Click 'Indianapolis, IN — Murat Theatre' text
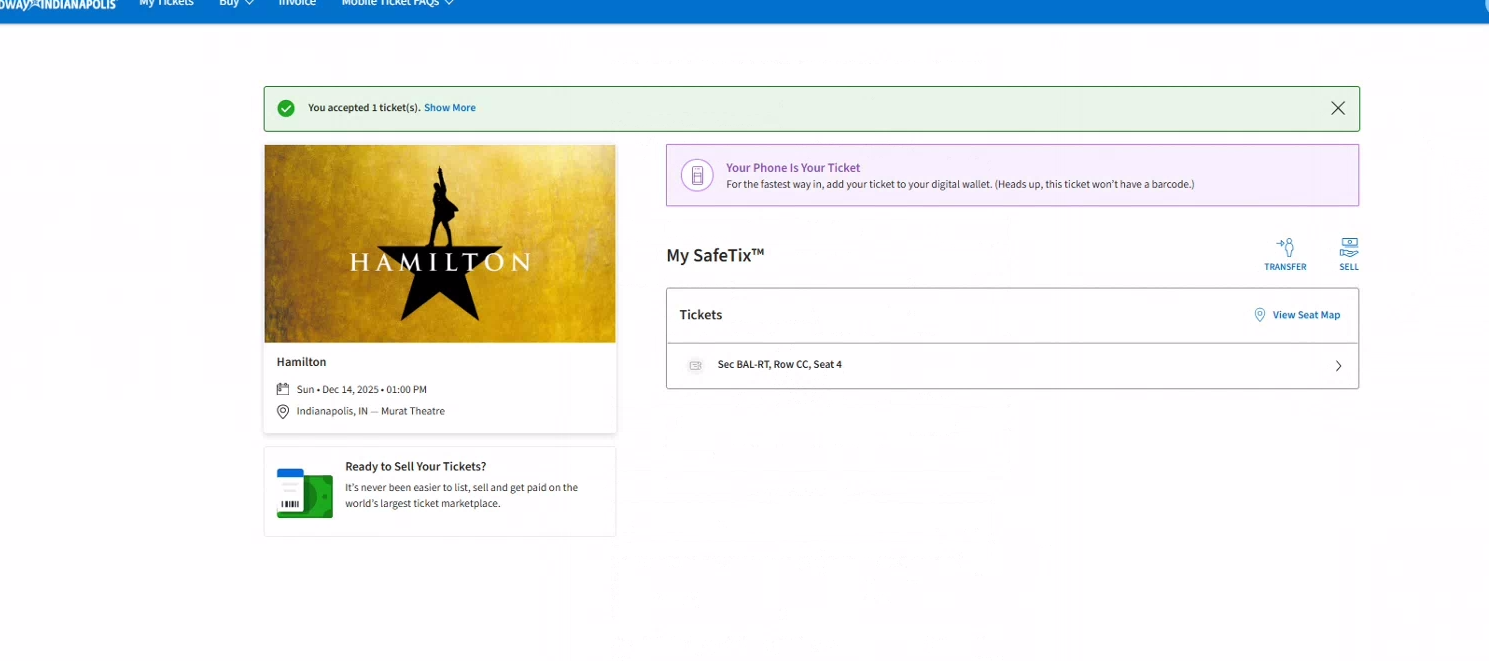The image size is (1489, 661). pyautogui.click(x=371, y=411)
